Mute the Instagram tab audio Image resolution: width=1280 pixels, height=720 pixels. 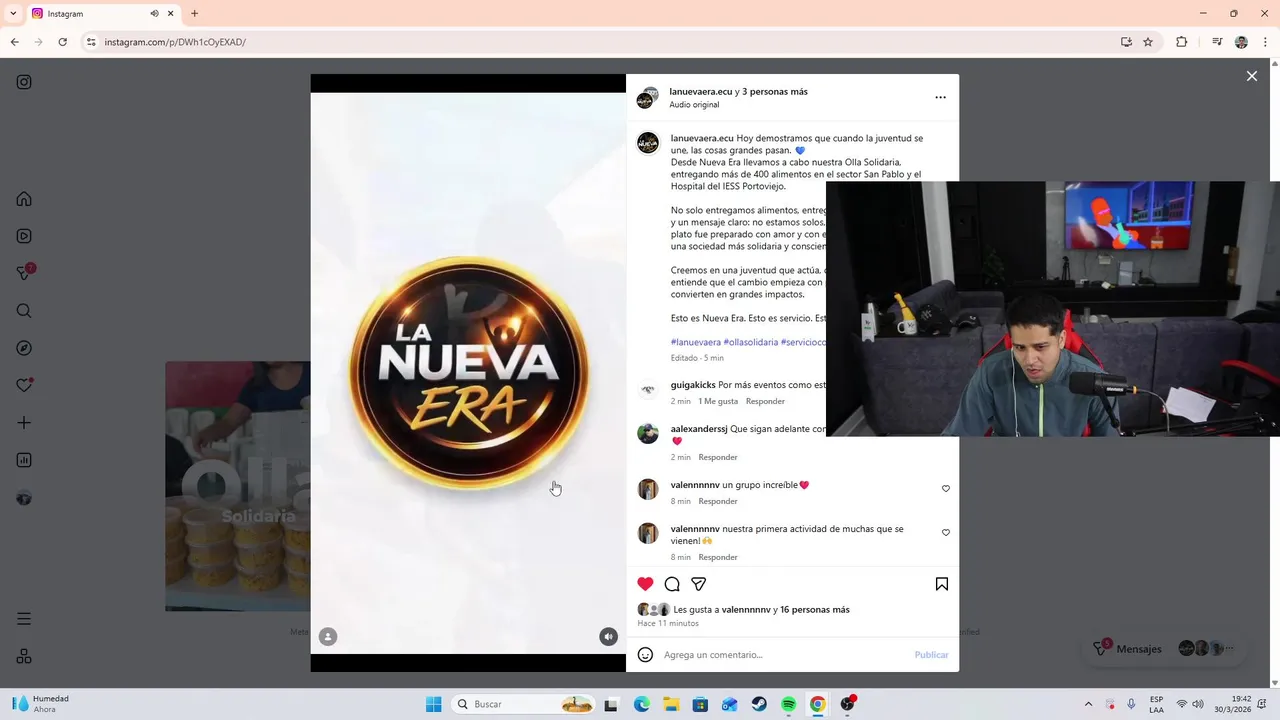click(154, 13)
